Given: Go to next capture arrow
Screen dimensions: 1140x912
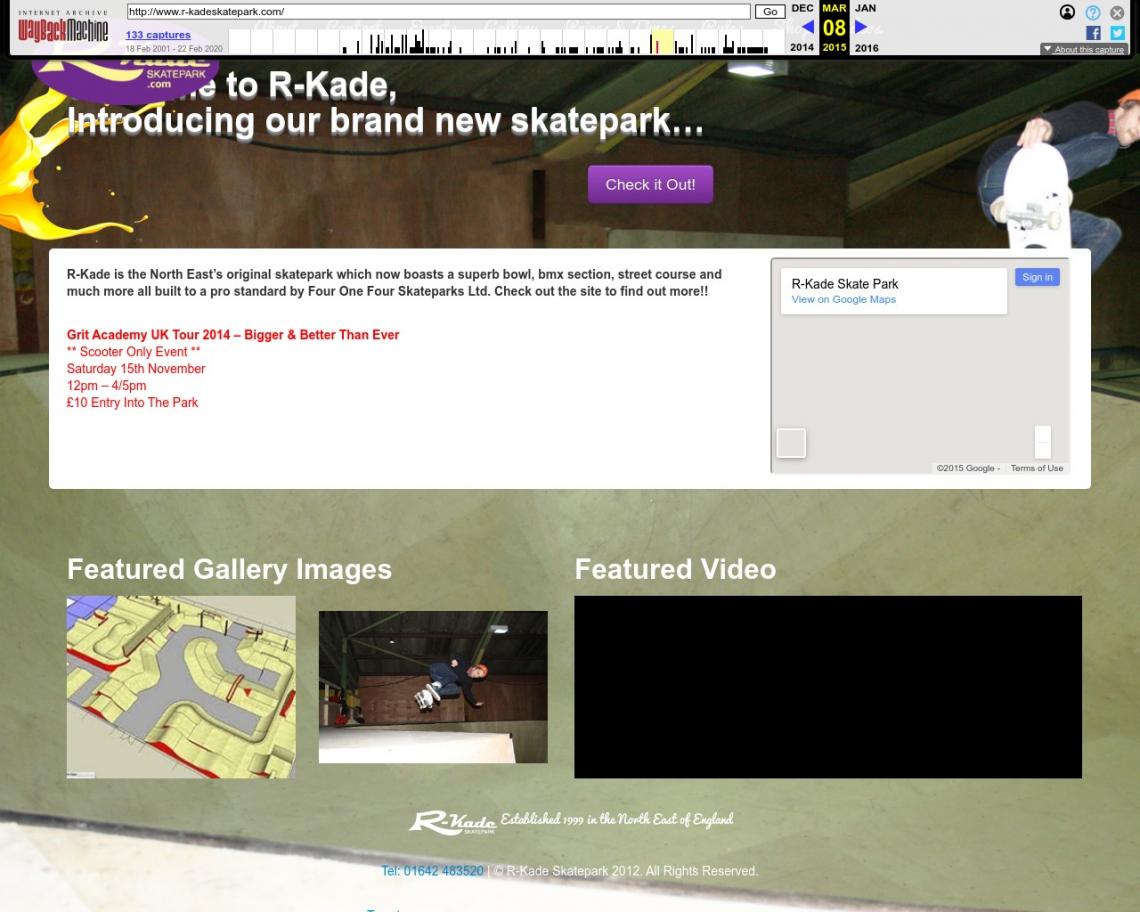Looking at the screenshot, I should point(861,27).
